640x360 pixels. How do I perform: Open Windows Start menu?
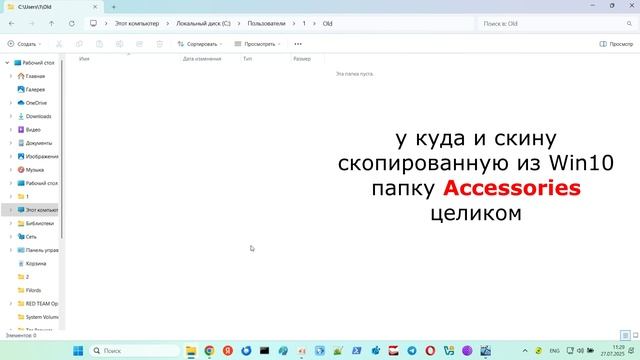(x=78, y=351)
